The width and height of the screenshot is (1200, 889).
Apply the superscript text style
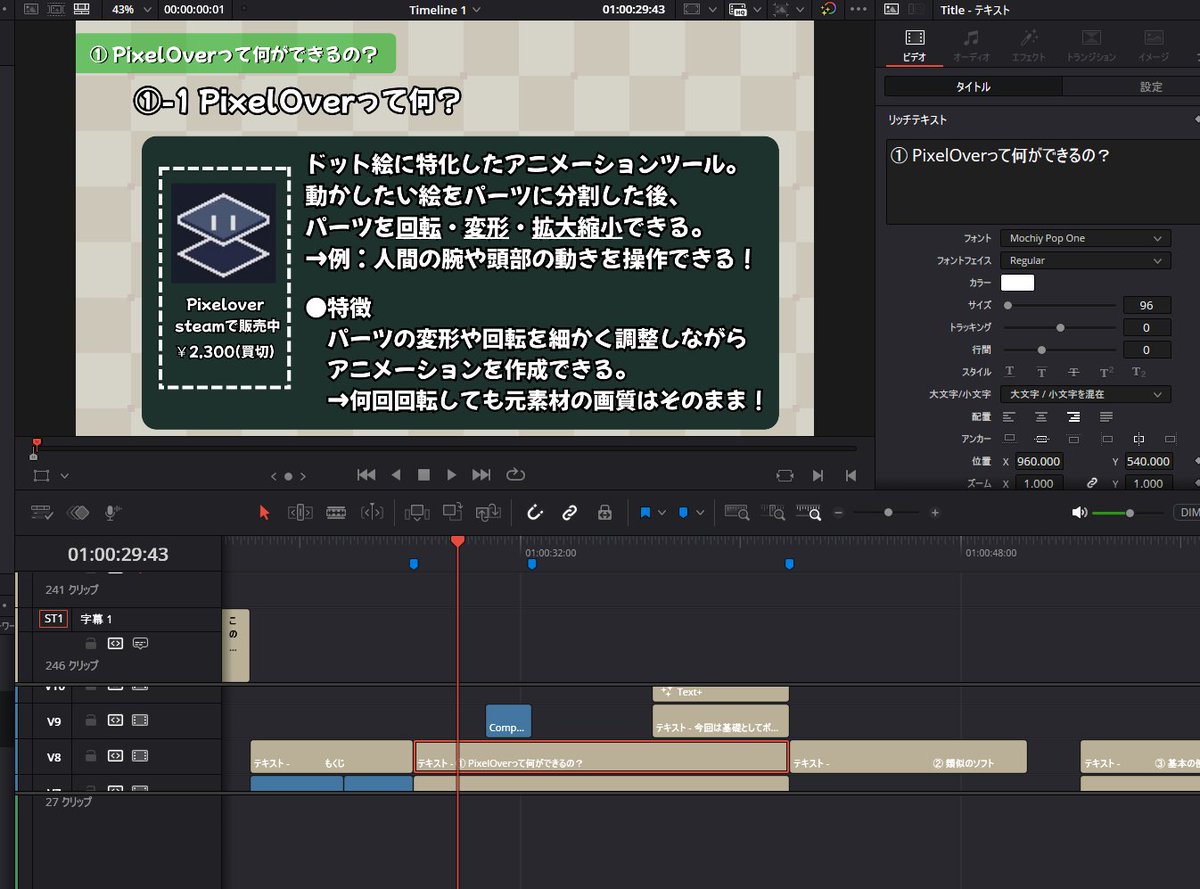(1106, 372)
